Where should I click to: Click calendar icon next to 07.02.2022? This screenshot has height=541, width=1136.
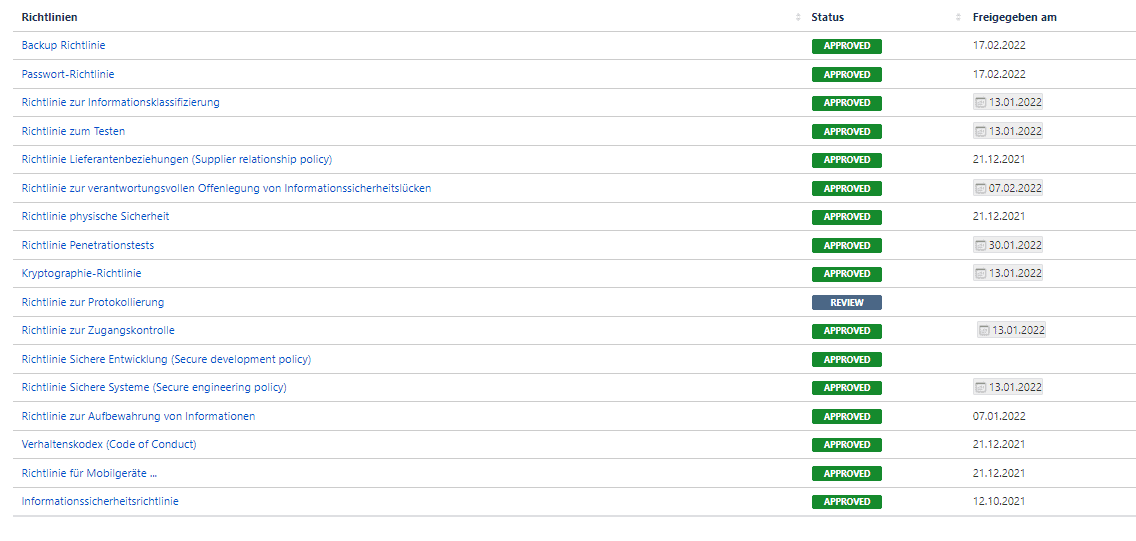point(981,188)
